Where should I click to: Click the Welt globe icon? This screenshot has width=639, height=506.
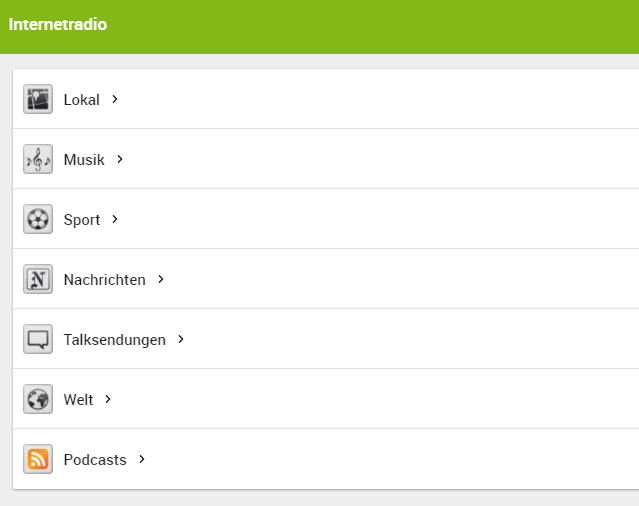pos(38,399)
